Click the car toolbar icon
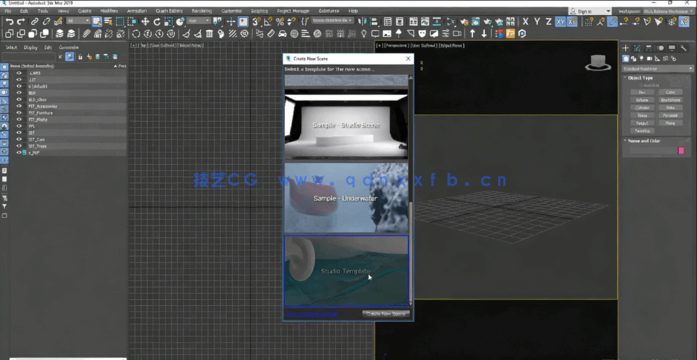Viewport: 697px width, 360px height. click(282, 33)
